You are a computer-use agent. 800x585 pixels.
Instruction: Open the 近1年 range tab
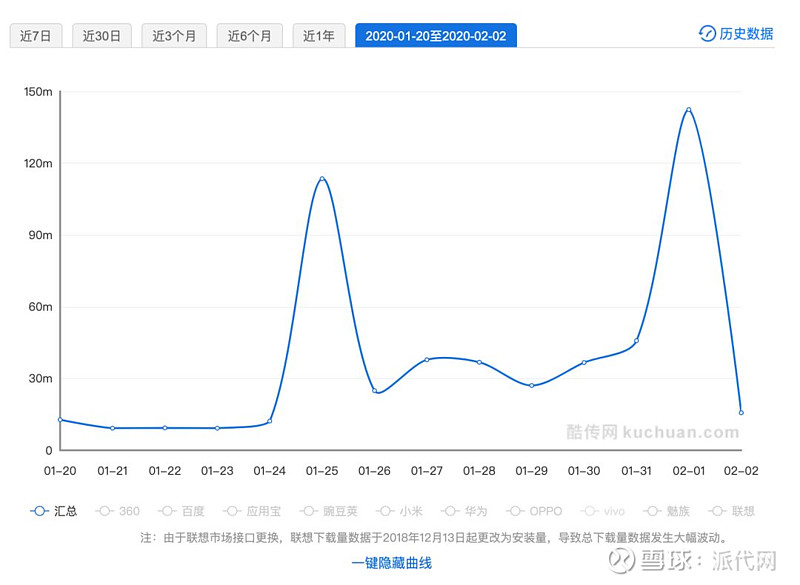[319, 36]
